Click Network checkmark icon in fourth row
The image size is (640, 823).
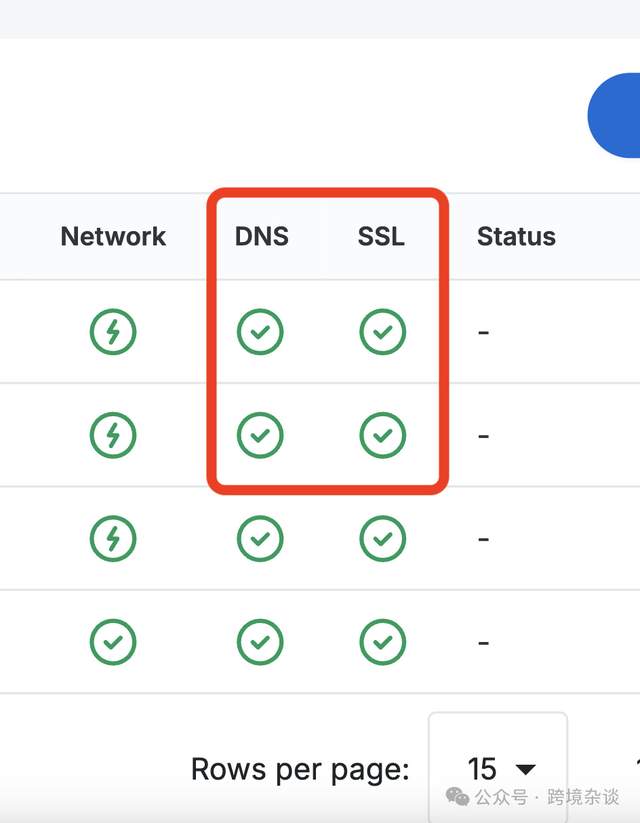(113, 642)
